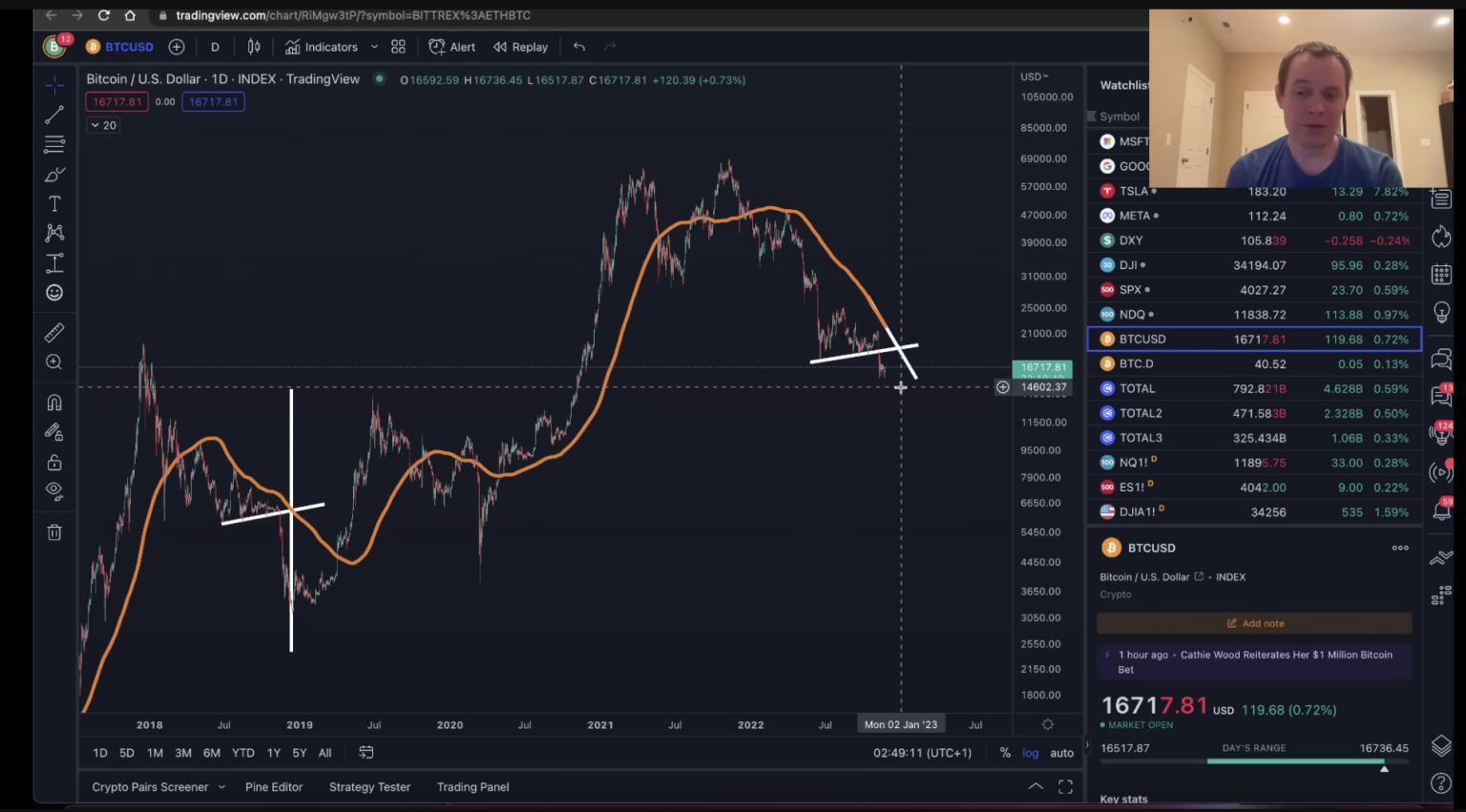
Task: Open the go to date picker
Action: [x=366, y=753]
